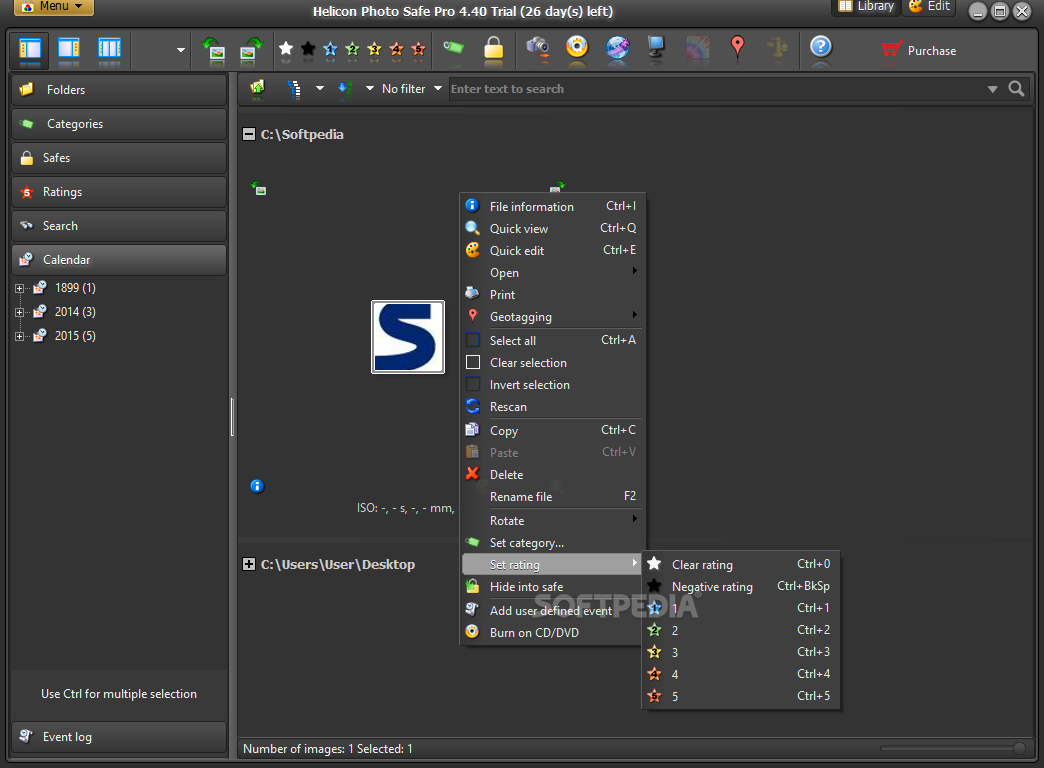Select the two-panel layout icon
The height and width of the screenshot is (768, 1044).
[x=69, y=50]
